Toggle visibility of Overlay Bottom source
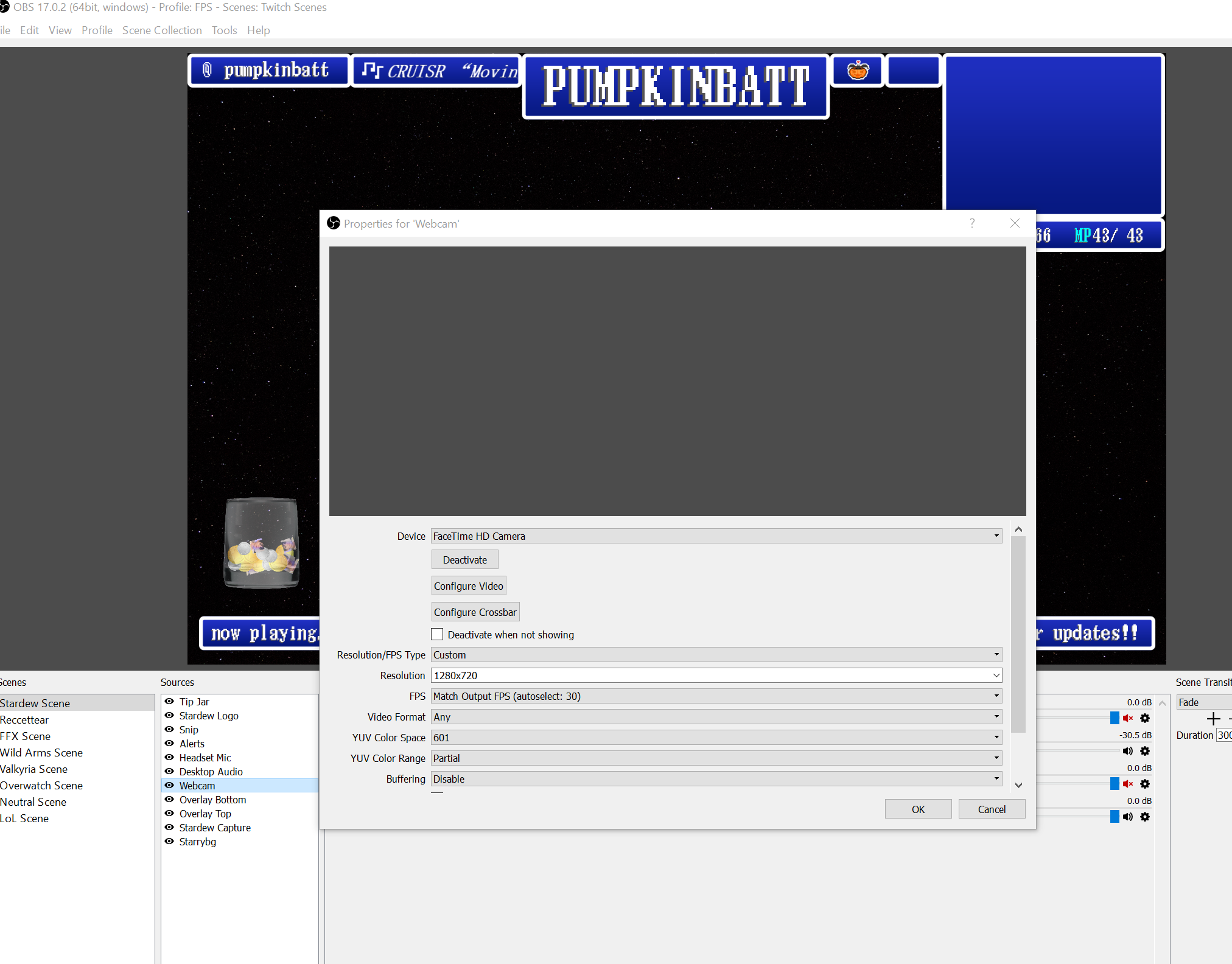This screenshot has height=964, width=1232. click(169, 800)
